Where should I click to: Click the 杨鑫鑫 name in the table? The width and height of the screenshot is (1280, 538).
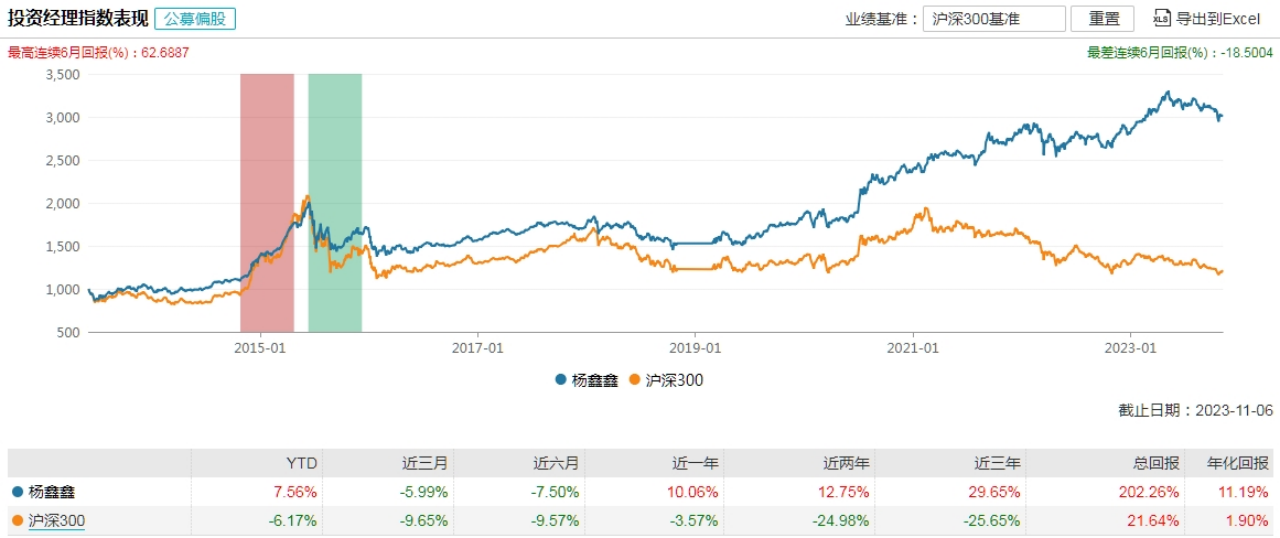(51, 492)
